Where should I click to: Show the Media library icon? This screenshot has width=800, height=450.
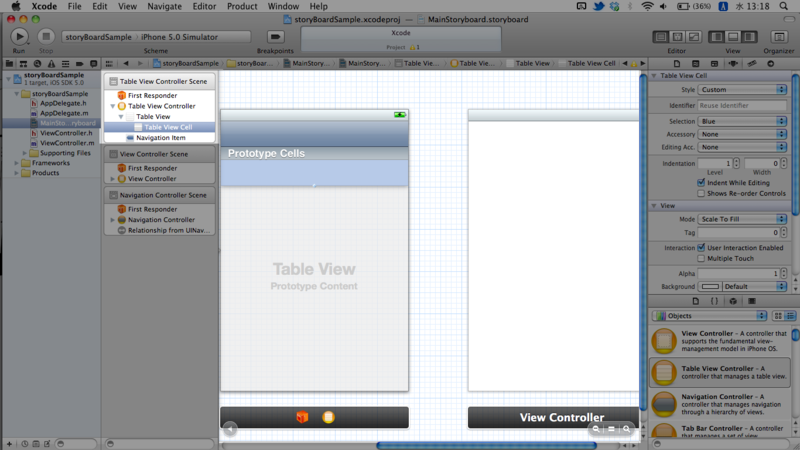tap(752, 301)
